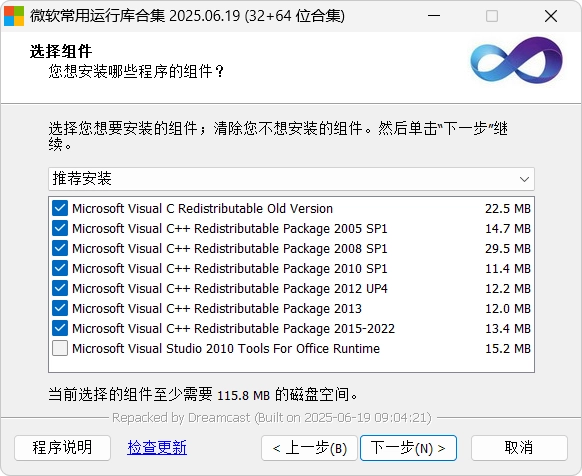Close the installer window

click(551, 16)
